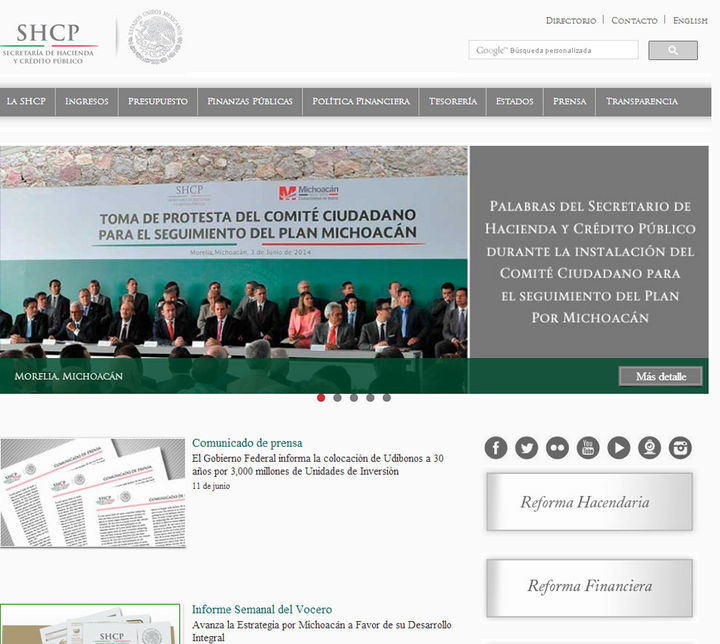The width and height of the screenshot is (720, 644).
Task: Switch to the third carousel slide dot
Action: [x=354, y=398]
